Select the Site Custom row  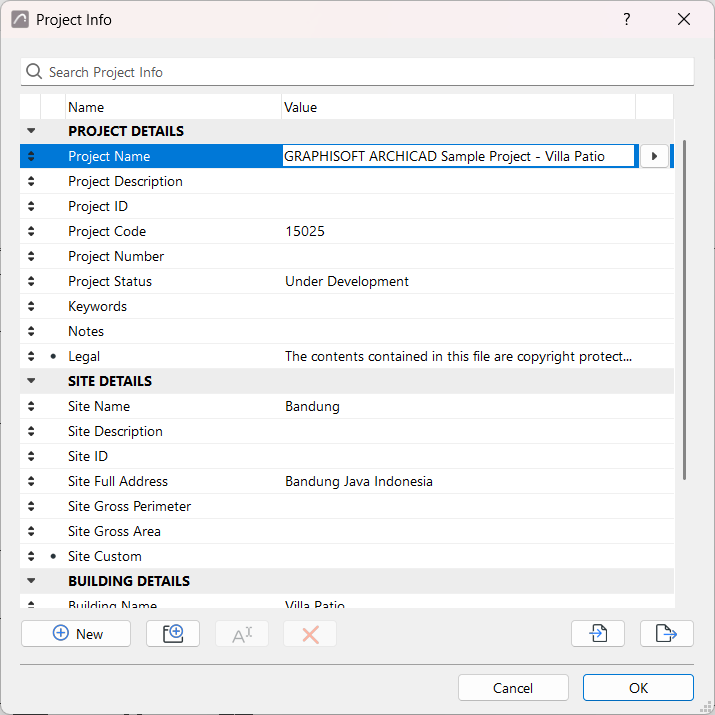click(347, 556)
